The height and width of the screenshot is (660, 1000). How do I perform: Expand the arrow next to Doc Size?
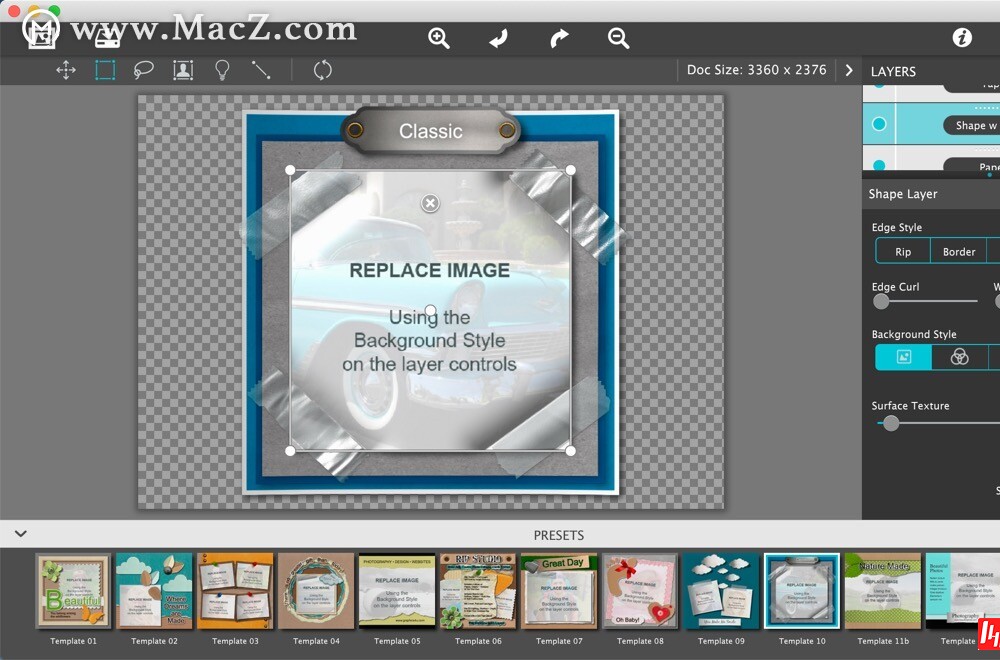pos(849,70)
